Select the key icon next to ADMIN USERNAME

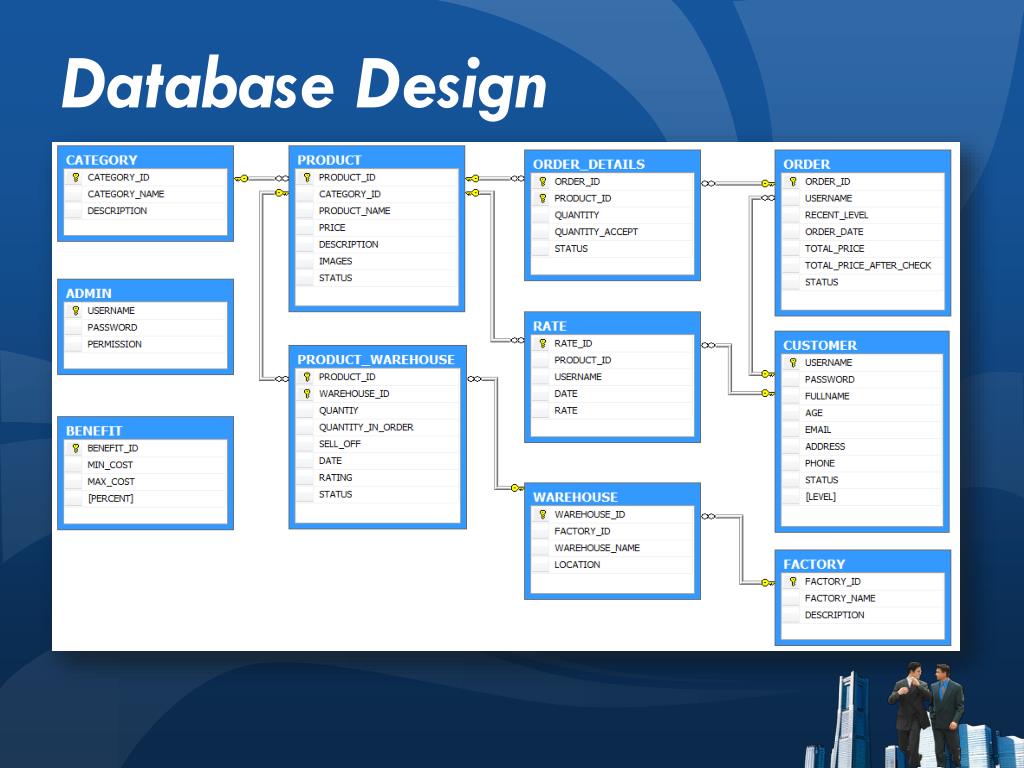76,310
